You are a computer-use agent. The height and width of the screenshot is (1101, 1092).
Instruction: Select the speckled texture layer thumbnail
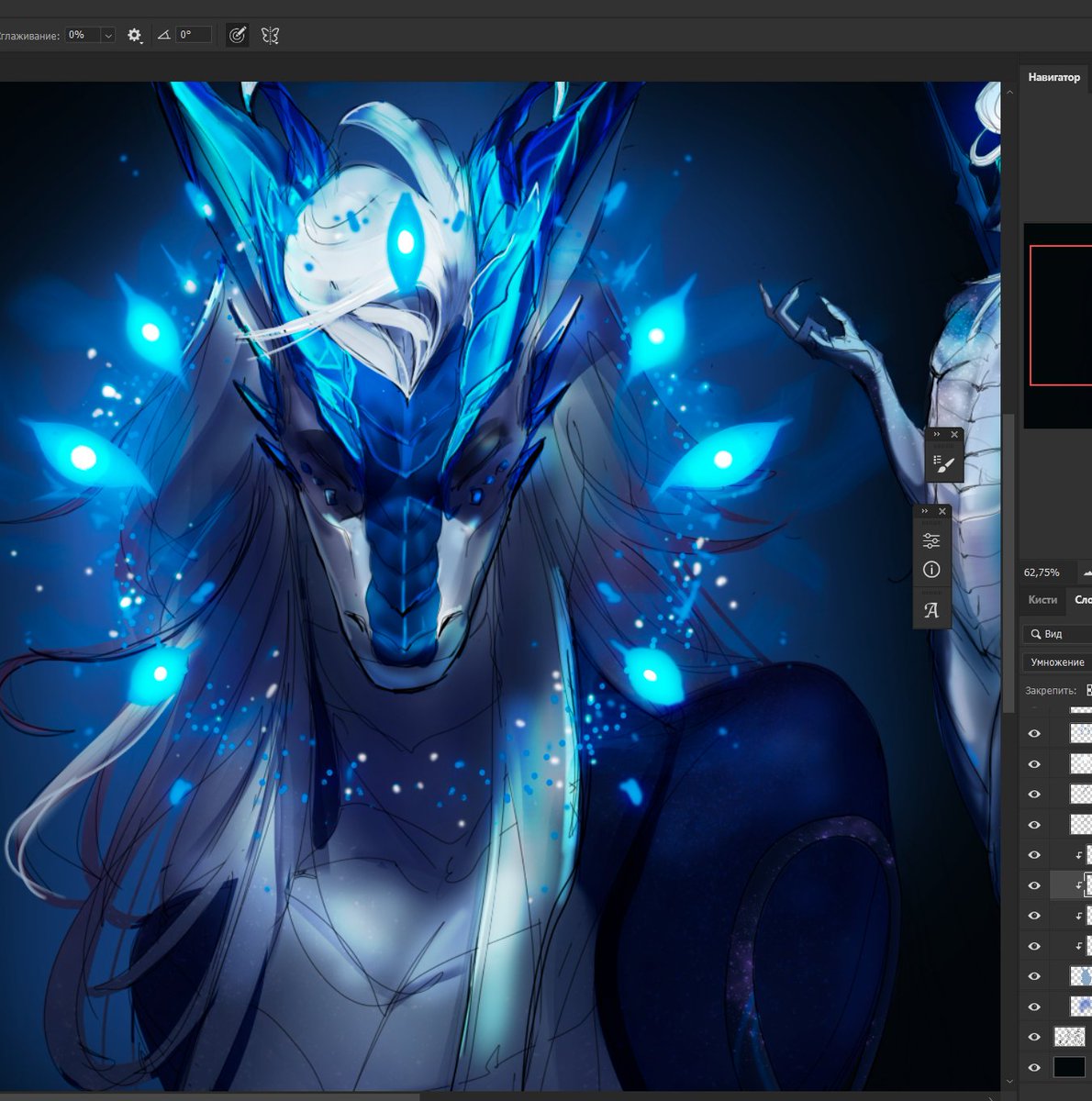pos(1069,1037)
